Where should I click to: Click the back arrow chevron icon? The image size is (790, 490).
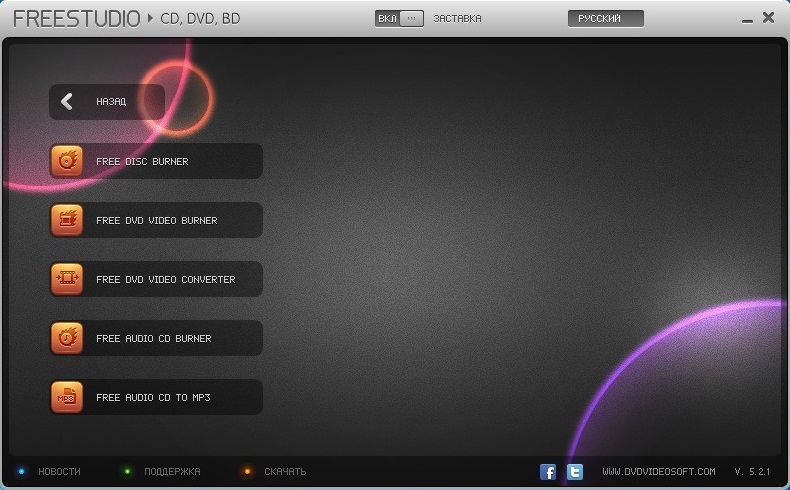(67, 101)
